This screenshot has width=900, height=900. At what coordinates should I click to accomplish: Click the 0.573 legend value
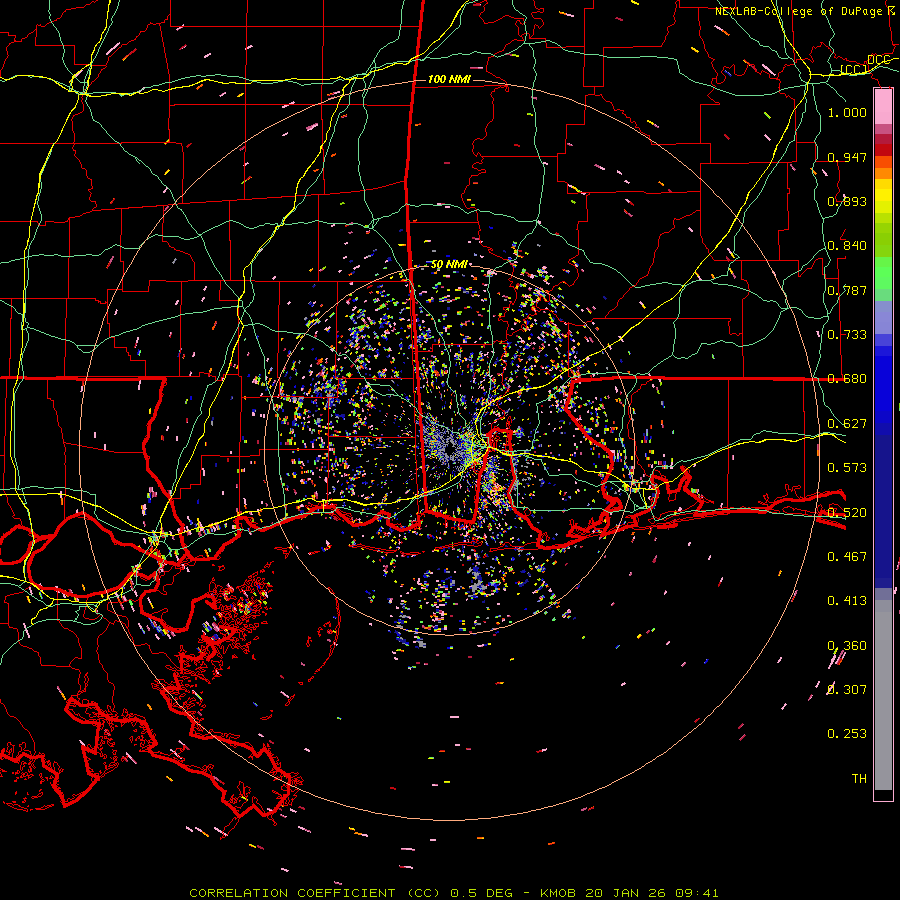[x=847, y=468]
